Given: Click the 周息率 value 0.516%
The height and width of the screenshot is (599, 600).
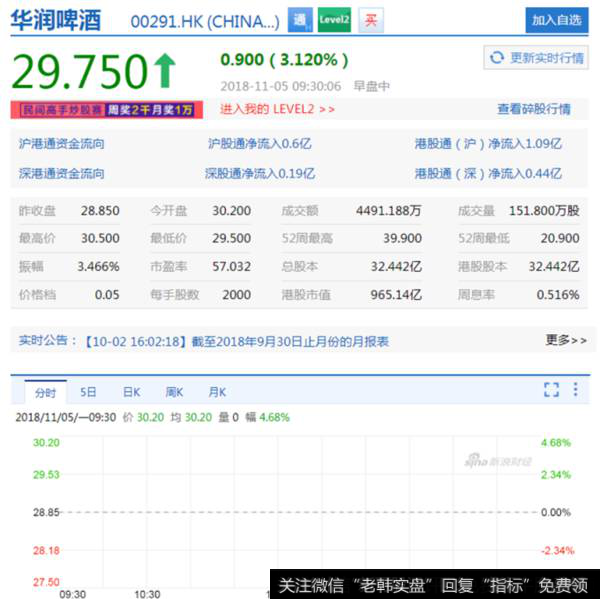Looking at the screenshot, I should click(558, 295).
